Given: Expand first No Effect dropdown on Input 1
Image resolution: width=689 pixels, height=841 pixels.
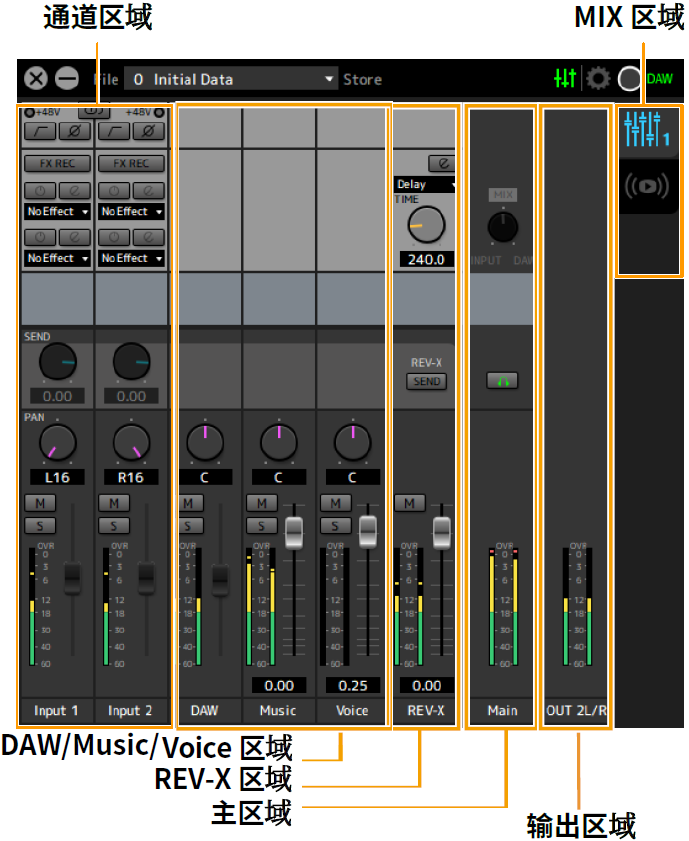Looking at the screenshot, I should coord(58,212).
